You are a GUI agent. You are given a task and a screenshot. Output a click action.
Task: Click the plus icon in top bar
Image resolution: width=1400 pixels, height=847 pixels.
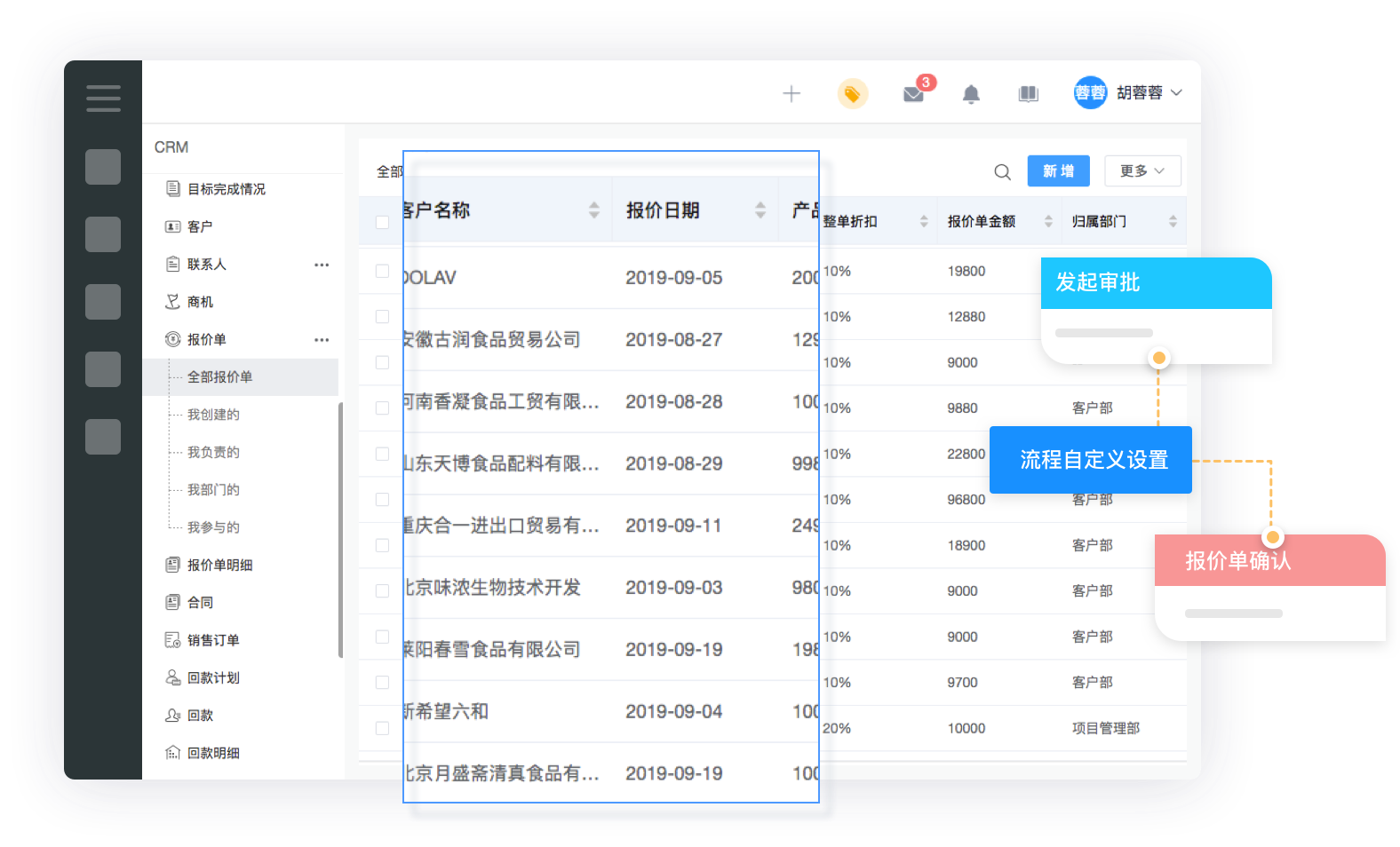tap(791, 93)
